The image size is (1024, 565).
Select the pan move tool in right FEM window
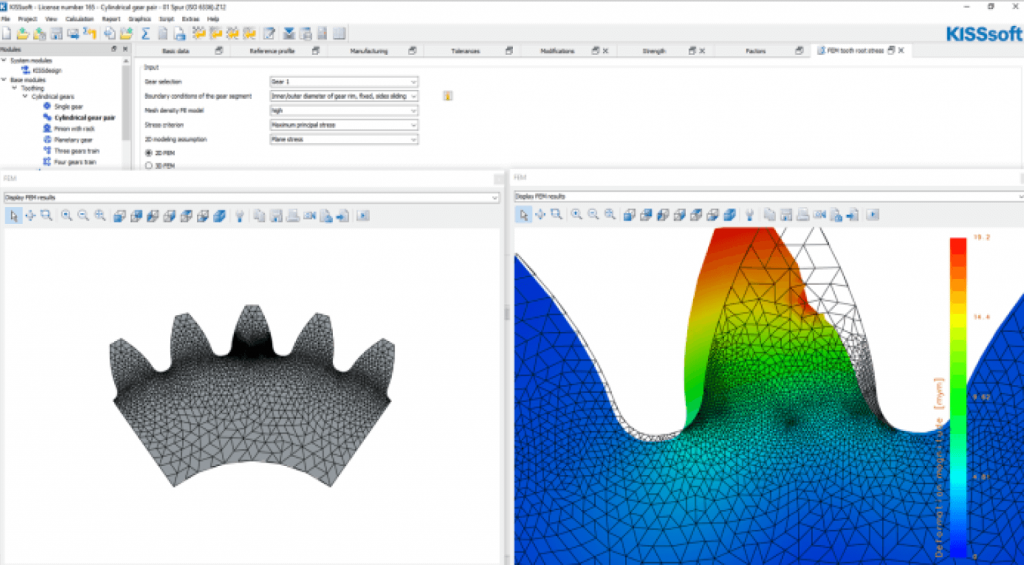[x=540, y=214]
